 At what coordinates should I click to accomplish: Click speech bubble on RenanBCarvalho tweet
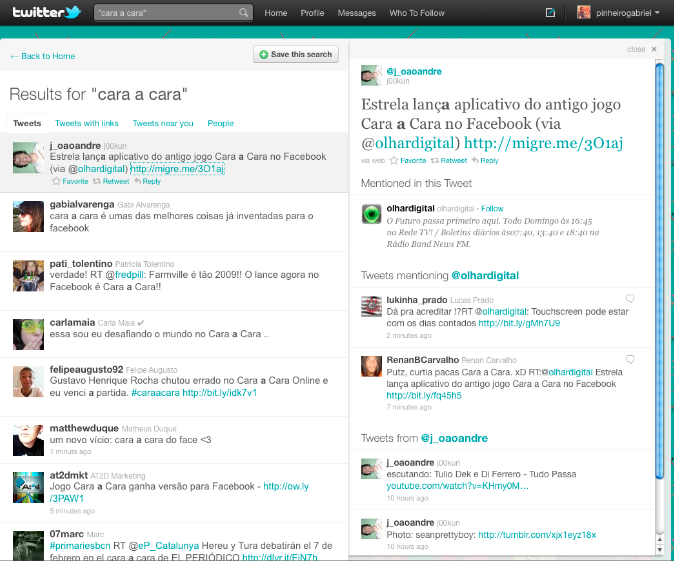pyautogui.click(x=630, y=359)
